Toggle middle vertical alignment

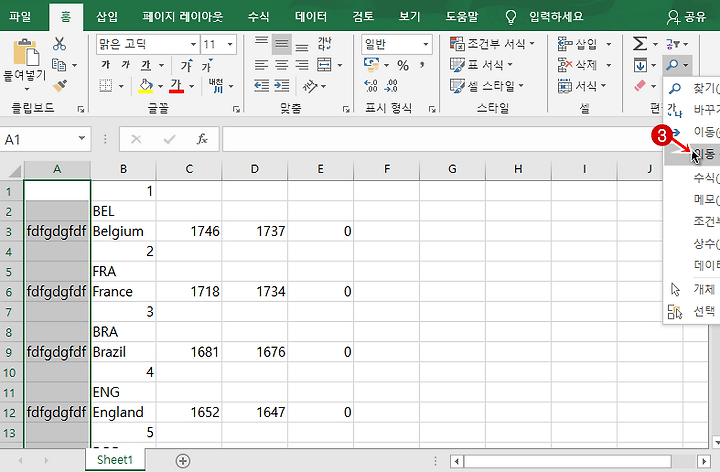pos(281,44)
